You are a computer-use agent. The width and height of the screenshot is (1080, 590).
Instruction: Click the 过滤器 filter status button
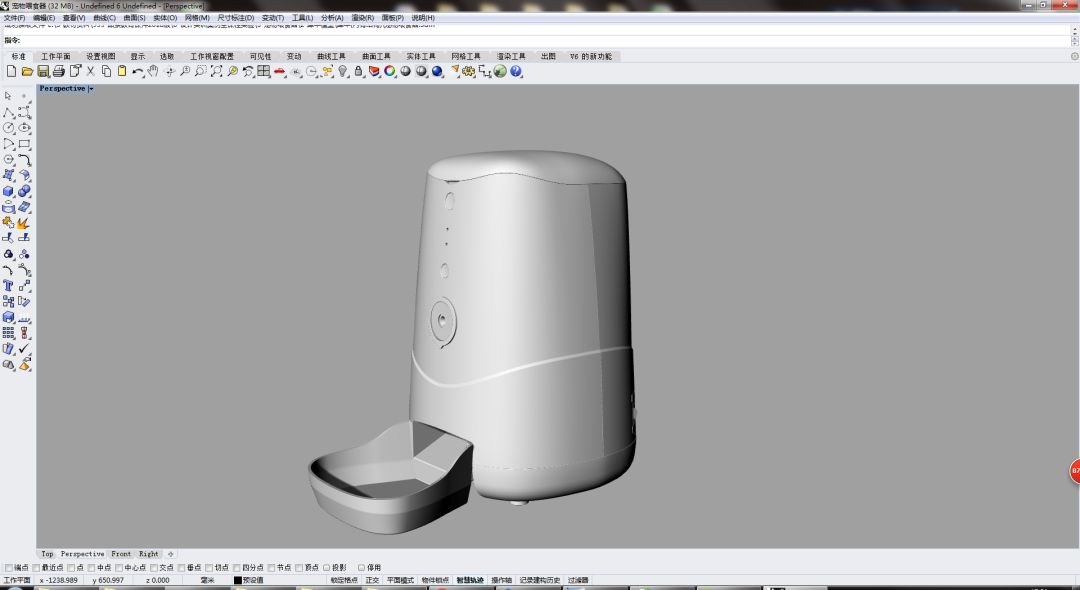tap(578, 580)
